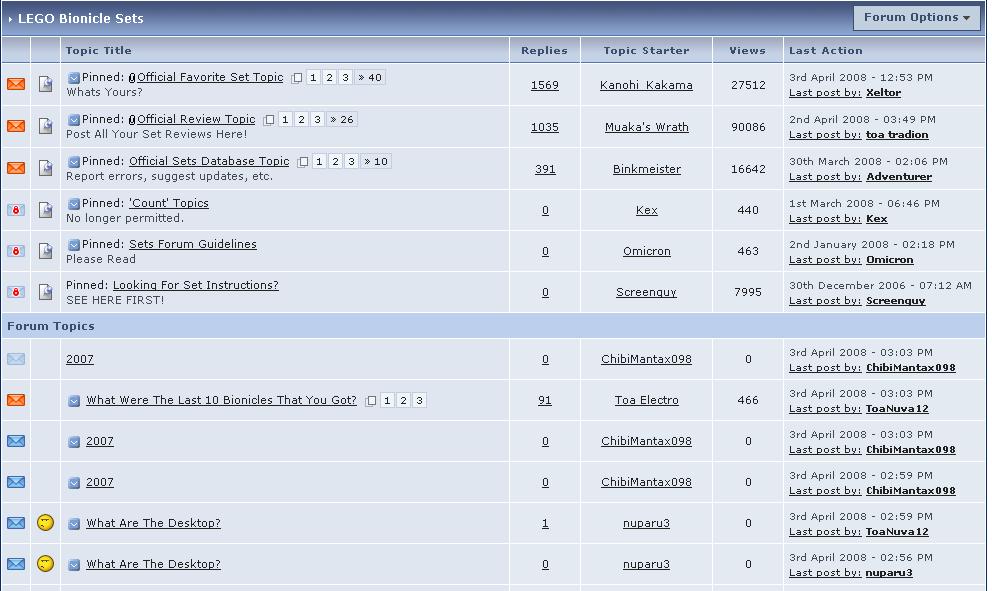Click the unread-post icon before What Were The Last 10 Bionicles
This screenshot has width=992, height=591.
[74, 401]
